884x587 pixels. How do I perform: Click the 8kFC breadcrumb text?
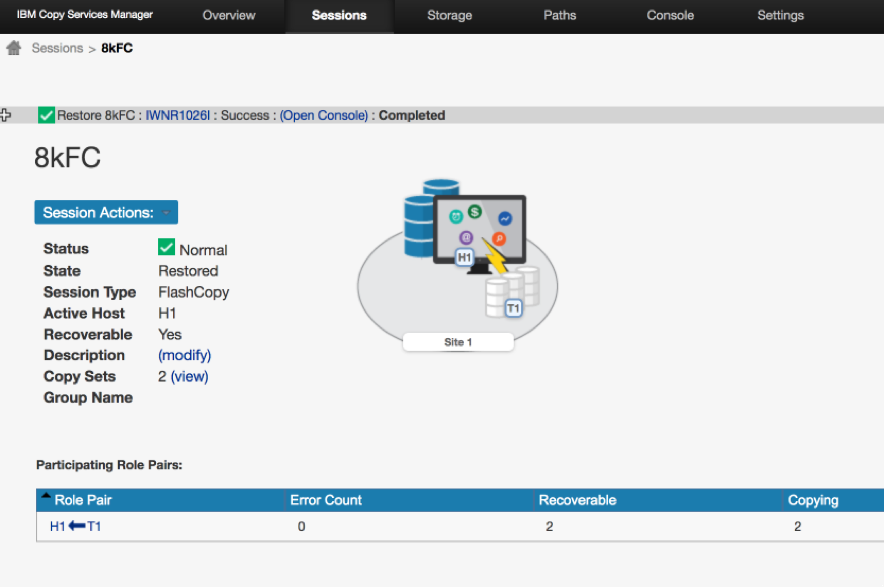click(x=117, y=48)
